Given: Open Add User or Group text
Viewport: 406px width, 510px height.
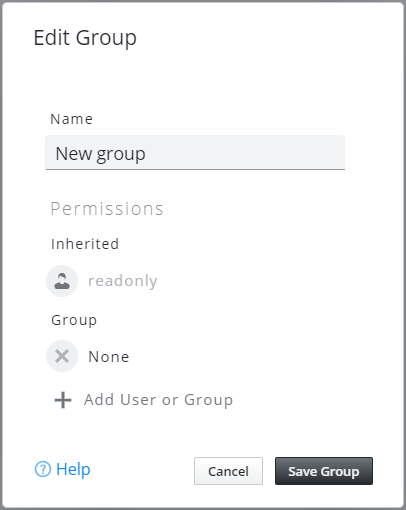Looking at the screenshot, I should (158, 400).
